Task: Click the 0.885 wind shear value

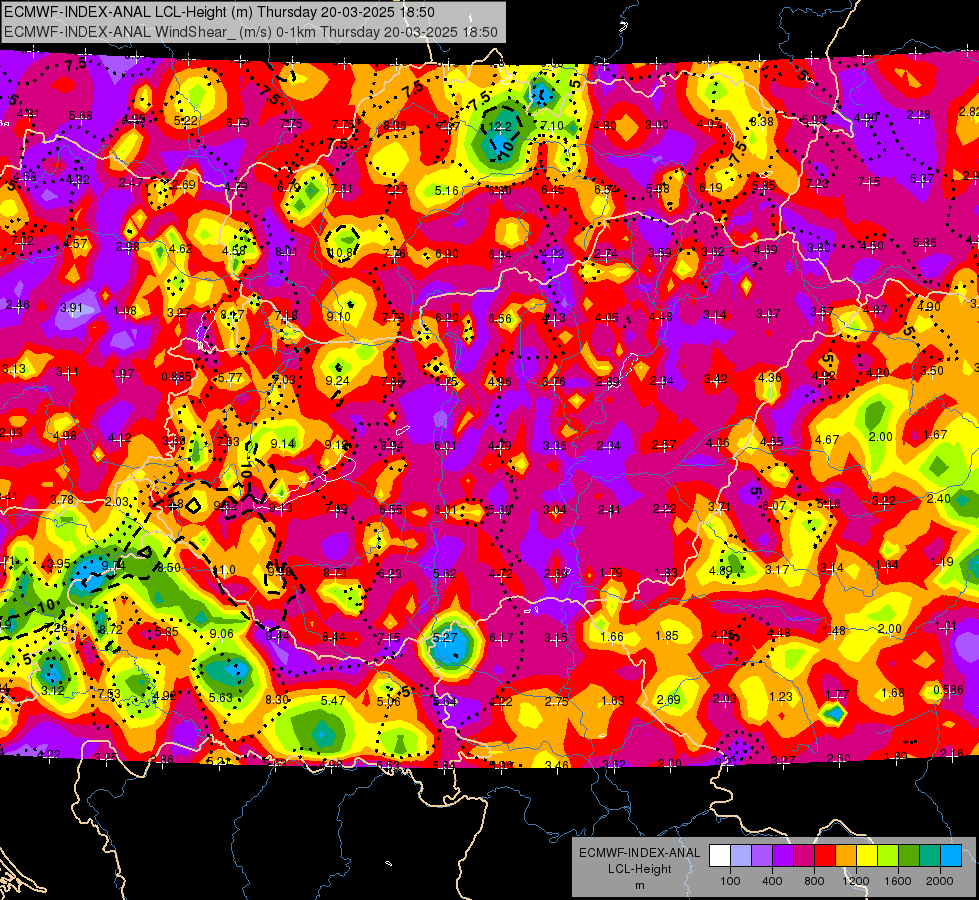Action: tap(177, 377)
